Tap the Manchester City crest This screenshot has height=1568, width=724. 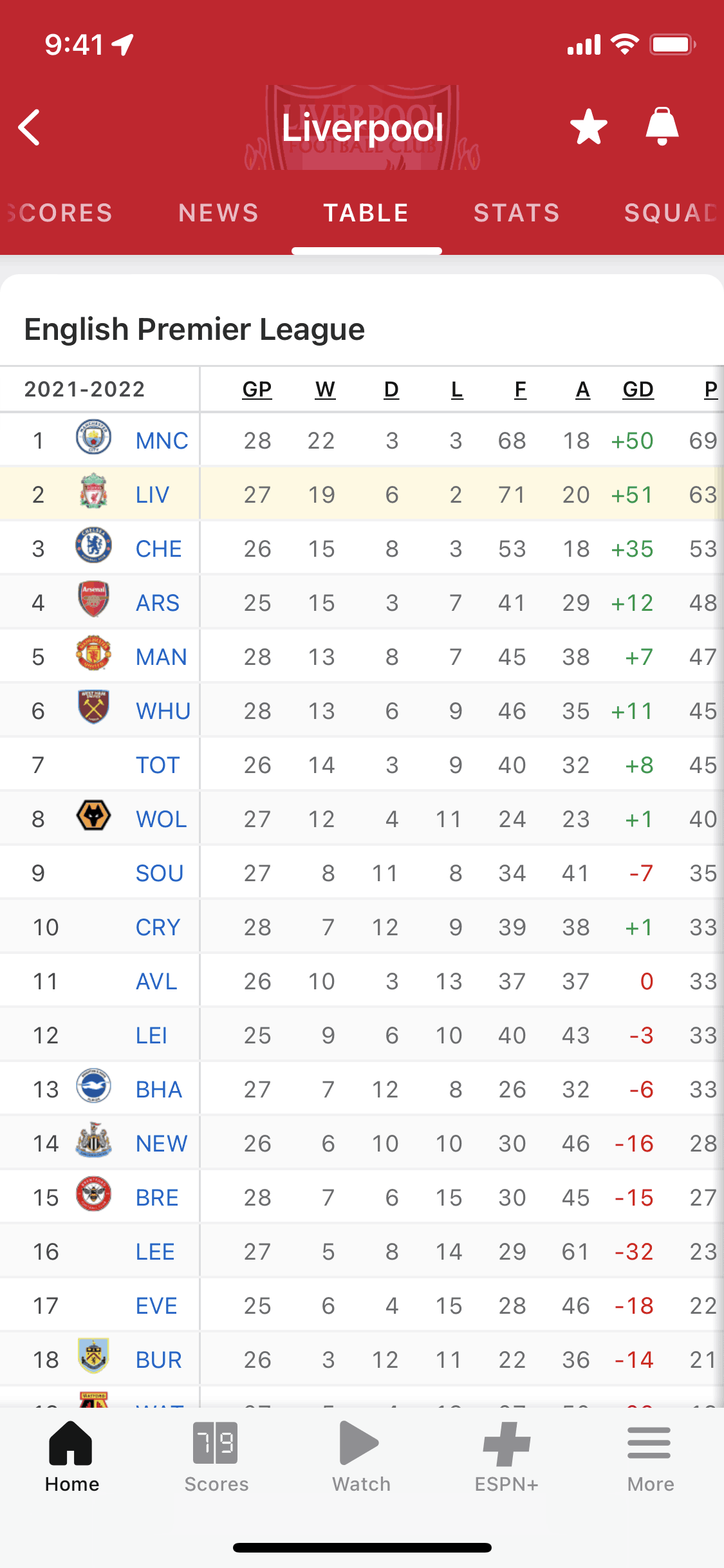click(93, 437)
